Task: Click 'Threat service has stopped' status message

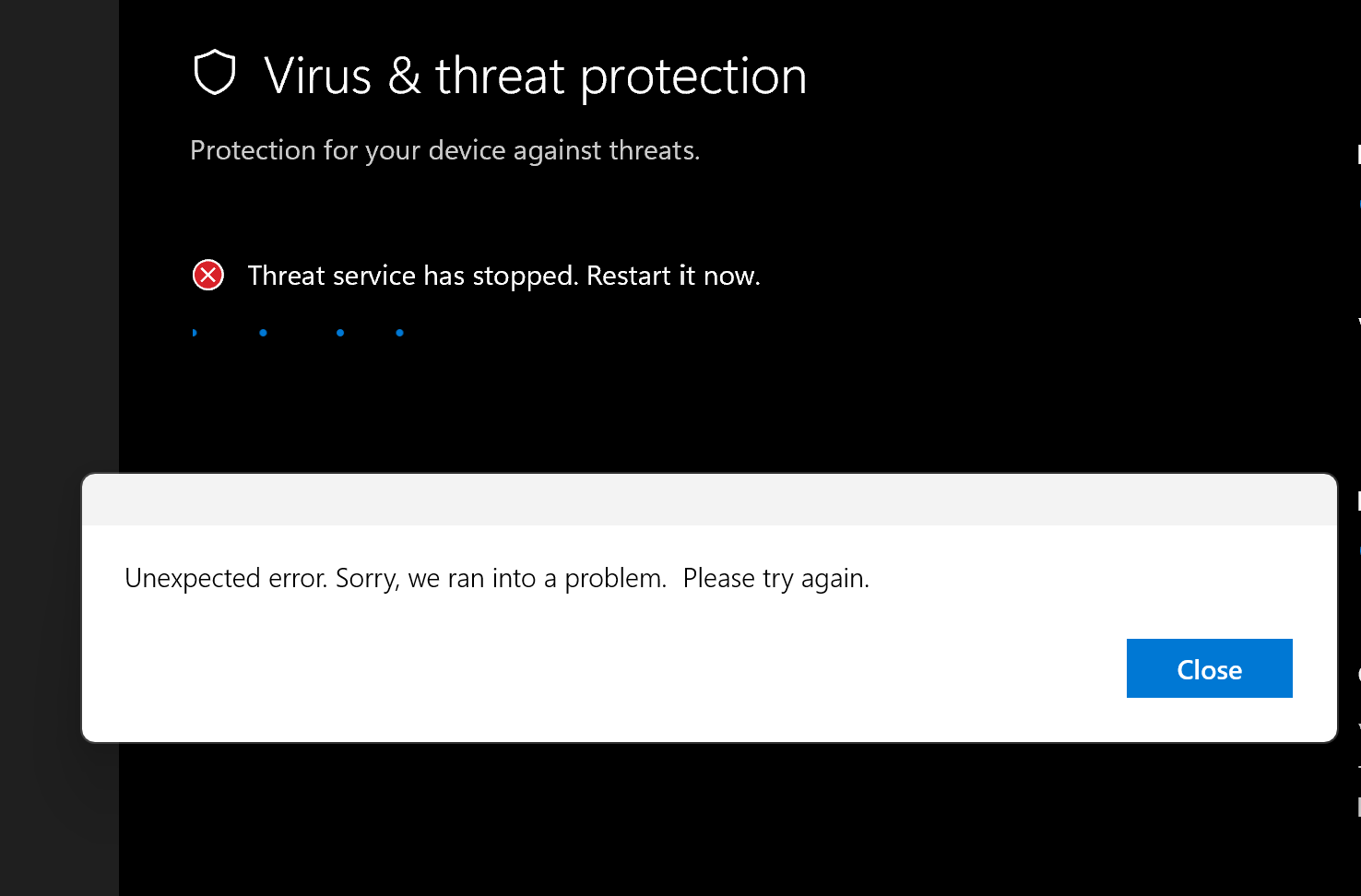Action: (412, 276)
